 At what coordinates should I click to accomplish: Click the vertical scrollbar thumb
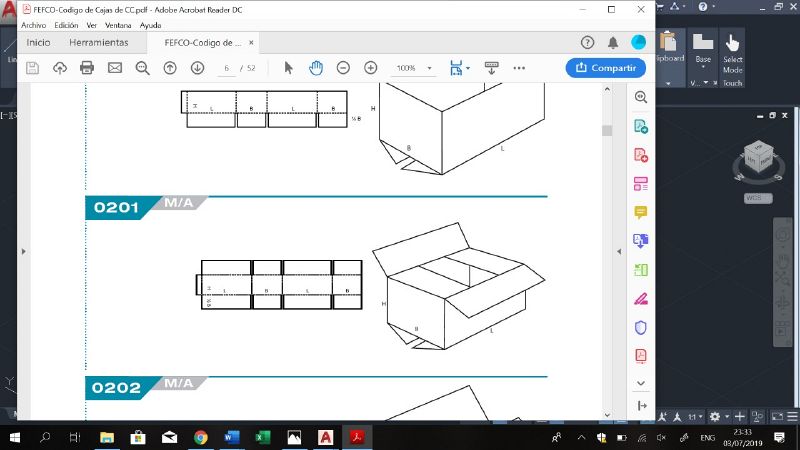coord(607,131)
